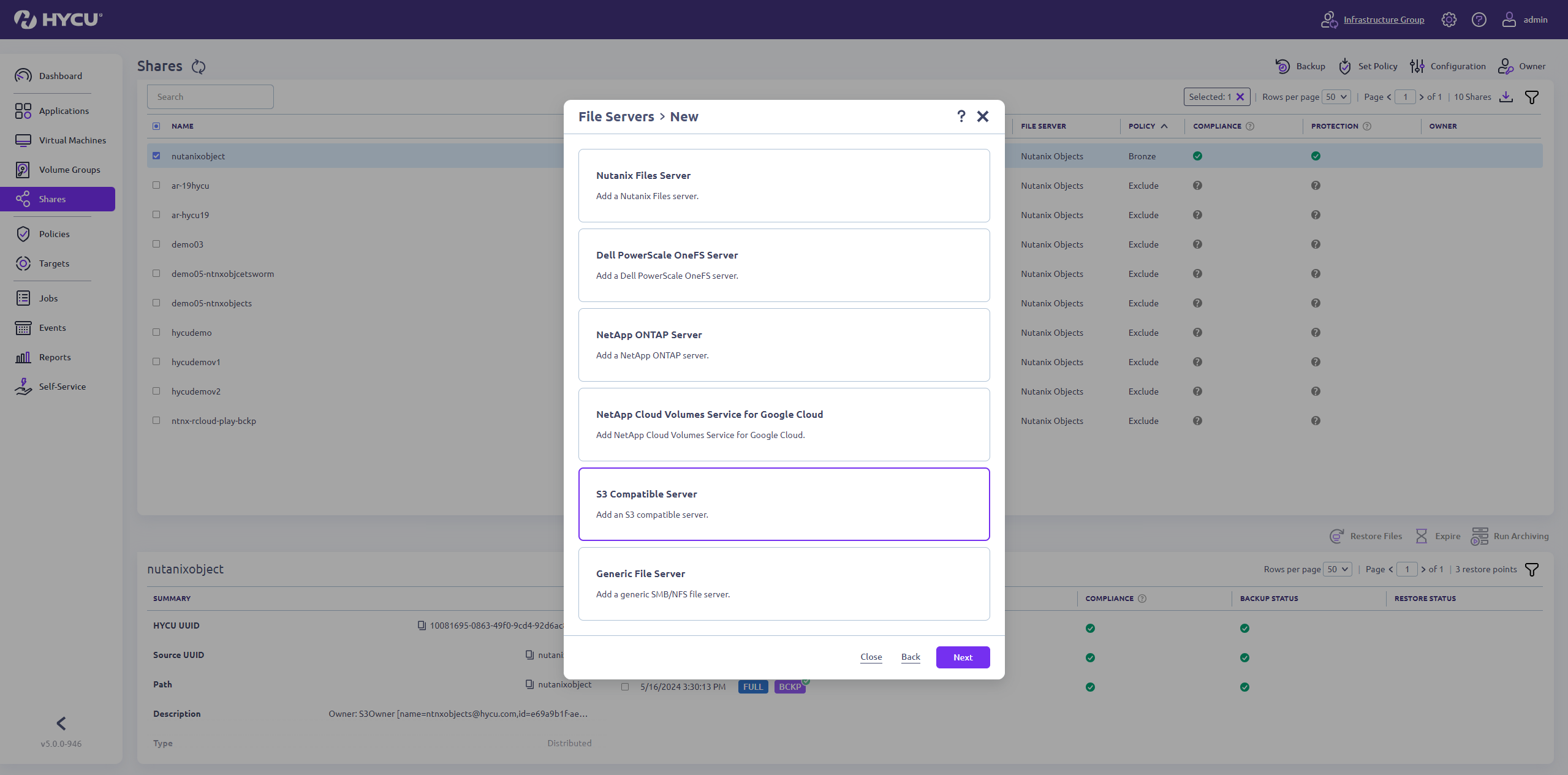
Task: Uncheck the nutanixobject share checkbox
Action: click(156, 156)
